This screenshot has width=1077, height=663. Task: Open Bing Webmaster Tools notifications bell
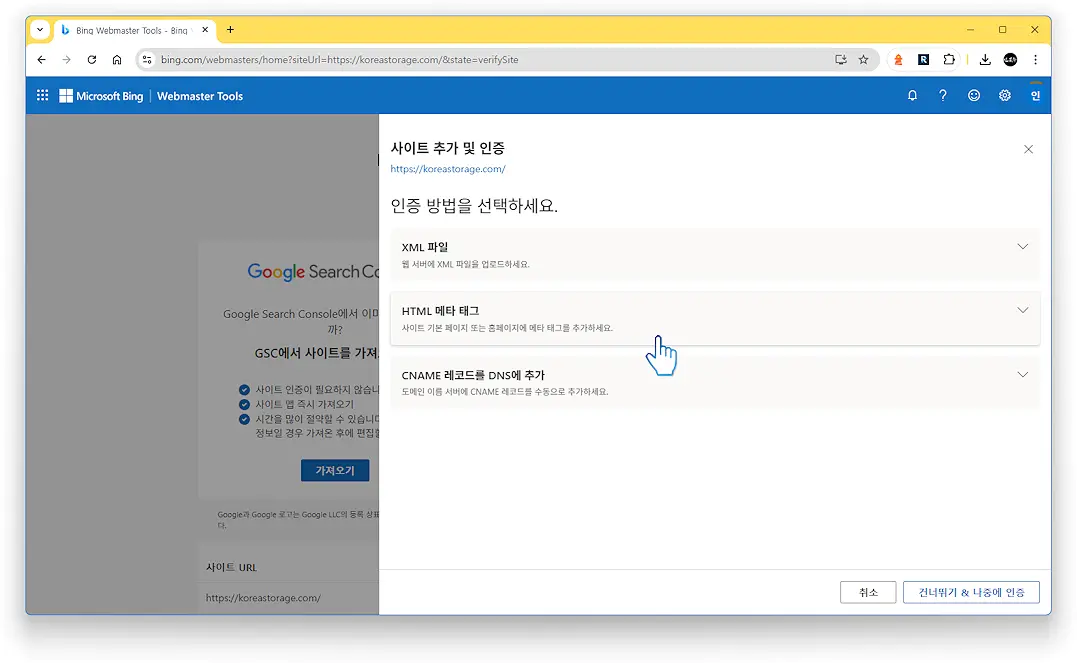911,95
